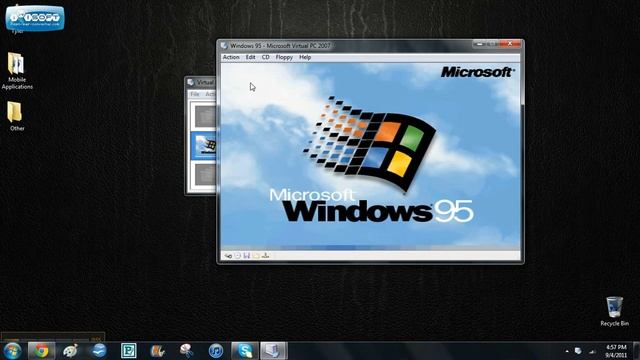Image resolution: width=640 pixels, height=360 pixels.
Task: Open the paint palette app on taskbar
Action: [x=70, y=351]
